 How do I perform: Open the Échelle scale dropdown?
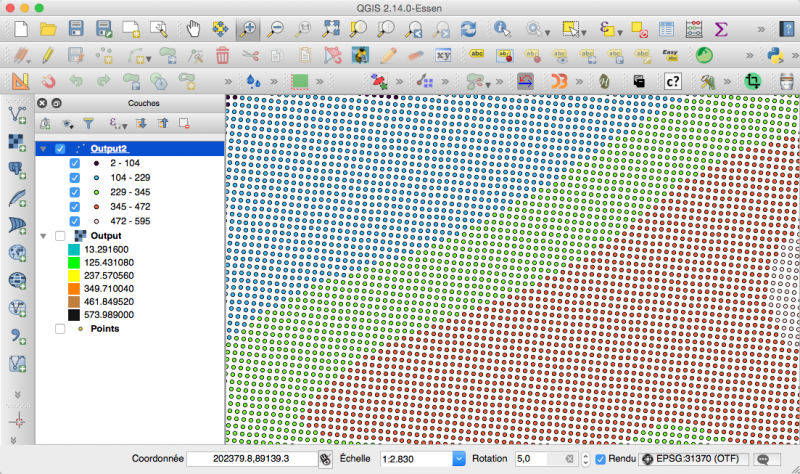click(459, 458)
